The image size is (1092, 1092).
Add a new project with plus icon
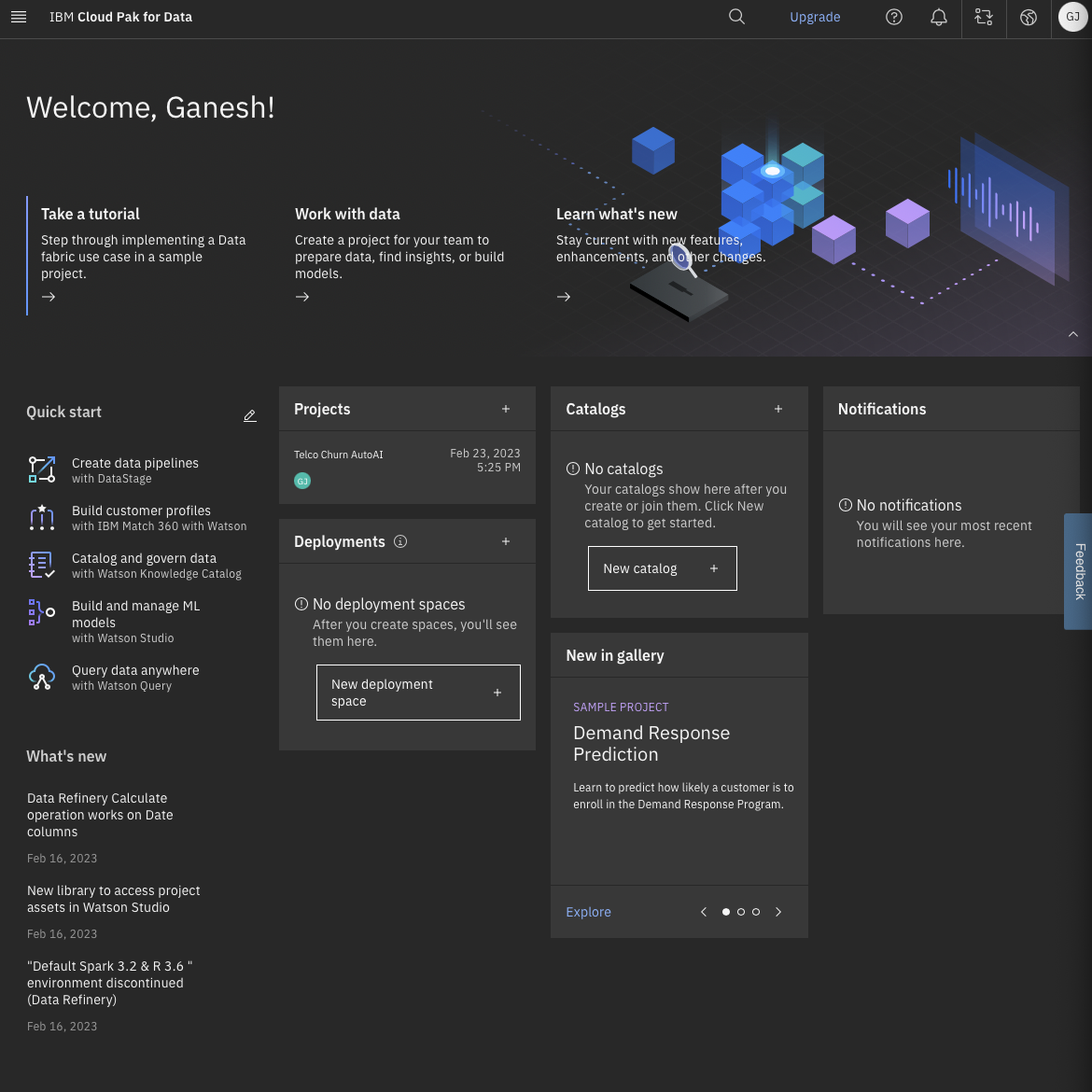coord(506,409)
